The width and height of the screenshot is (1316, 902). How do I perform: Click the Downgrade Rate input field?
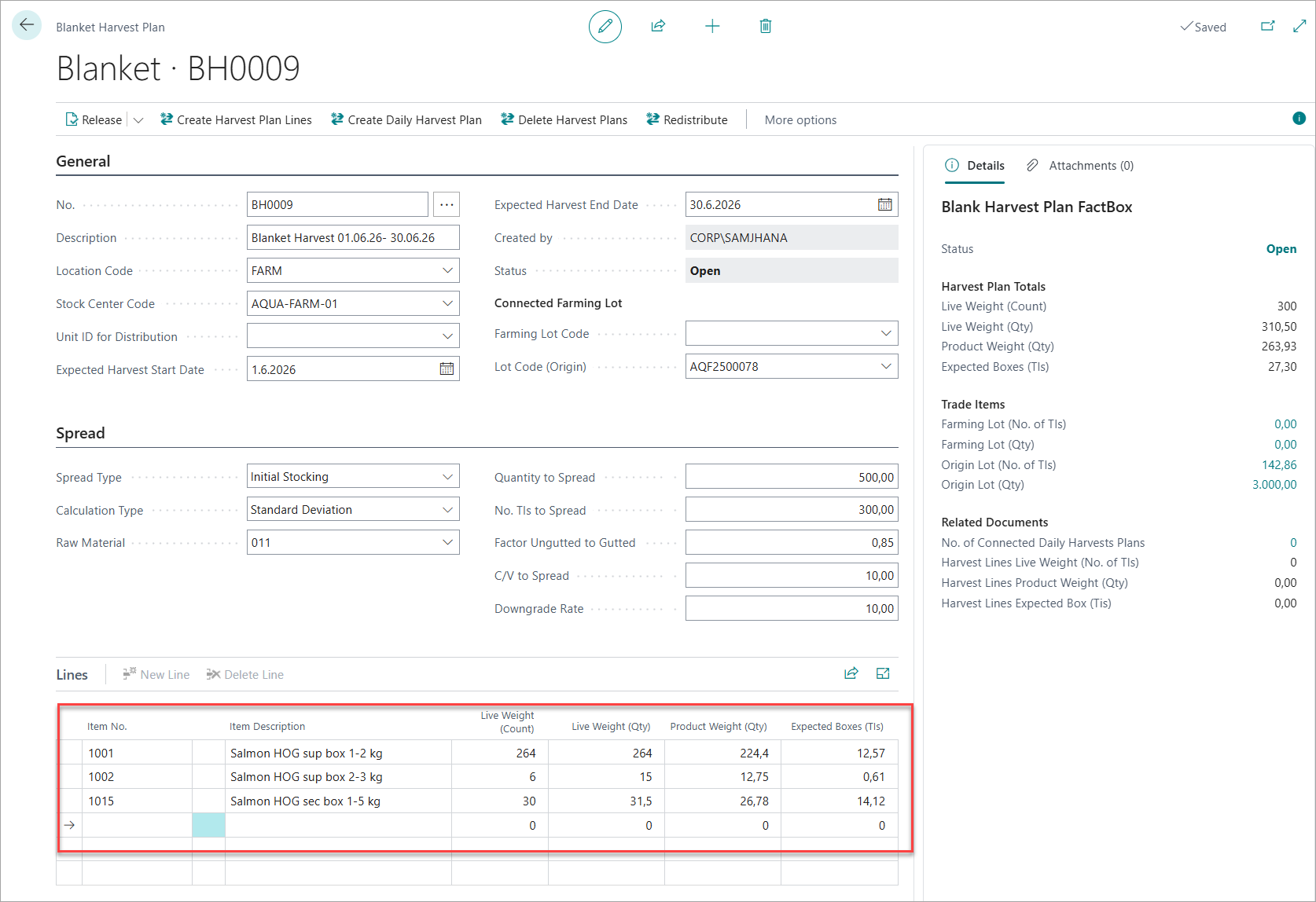(792, 609)
